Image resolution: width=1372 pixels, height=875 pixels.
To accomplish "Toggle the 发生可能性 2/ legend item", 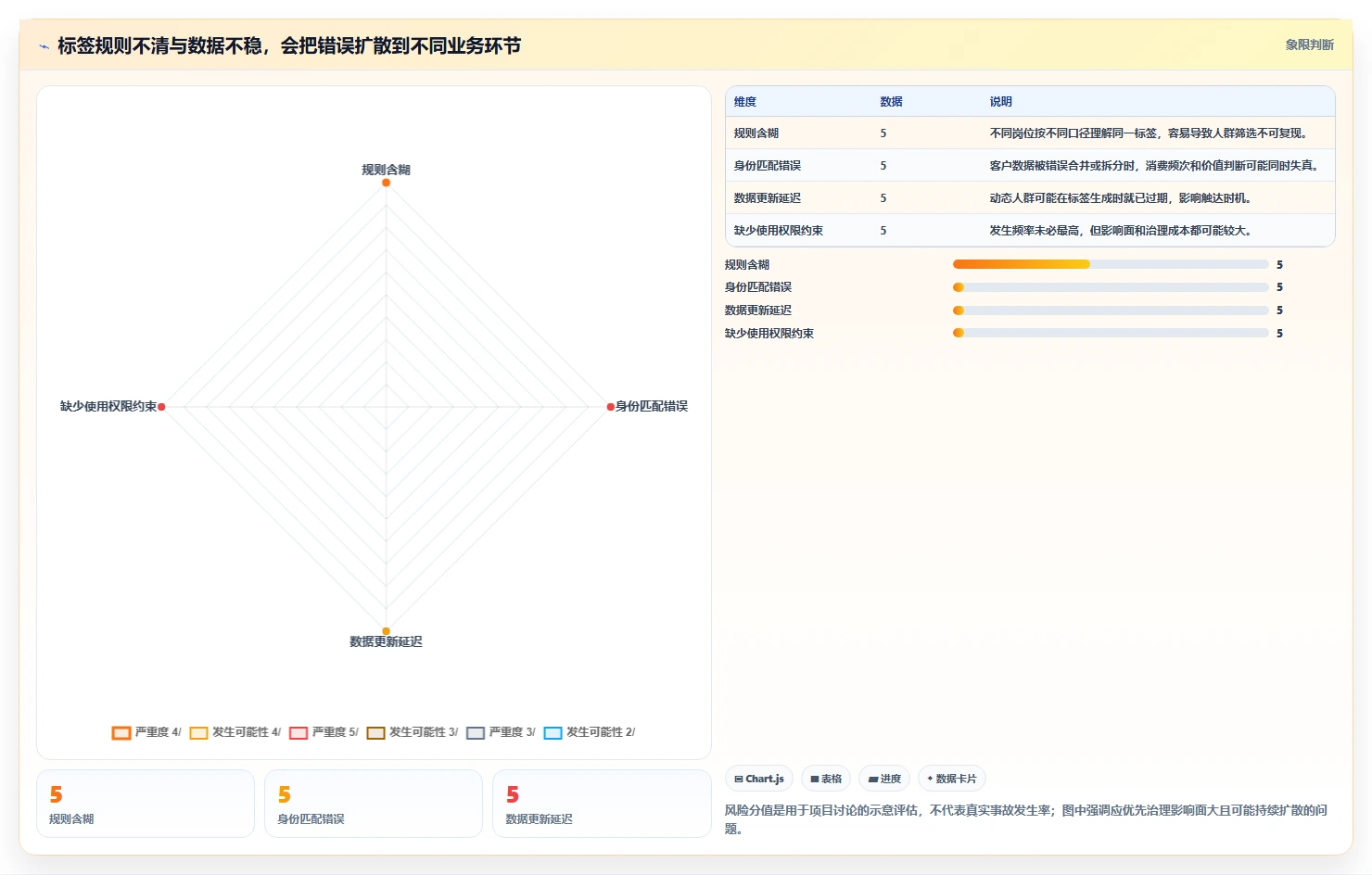I will tap(590, 732).
